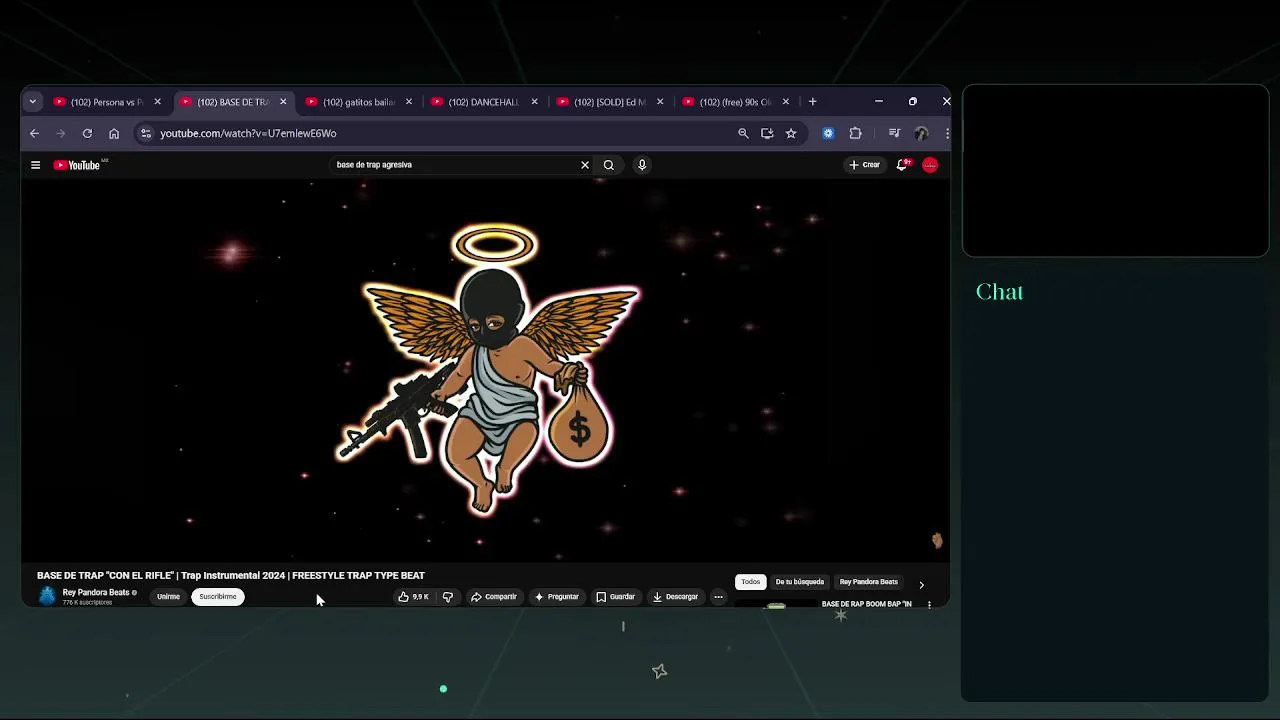This screenshot has width=1280, height=720.
Task: Select the Rey Pandora Beats chip
Action: 869,582
